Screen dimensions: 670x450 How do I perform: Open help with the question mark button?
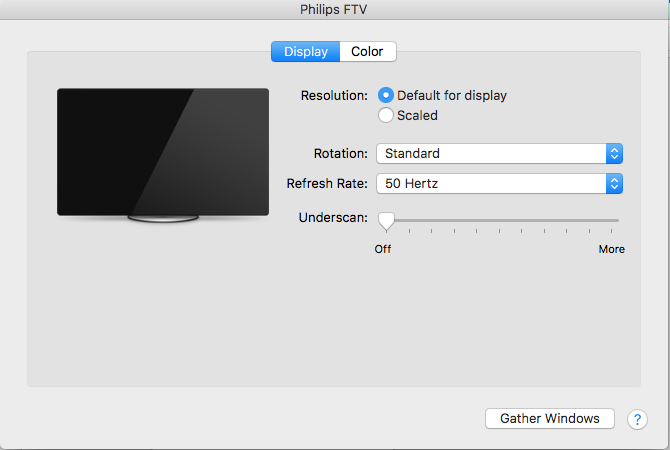point(637,419)
